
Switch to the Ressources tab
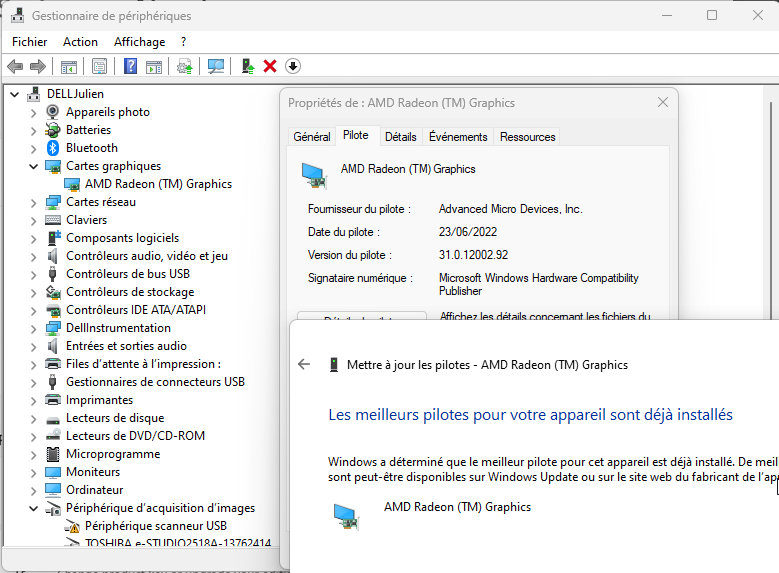(x=527, y=137)
